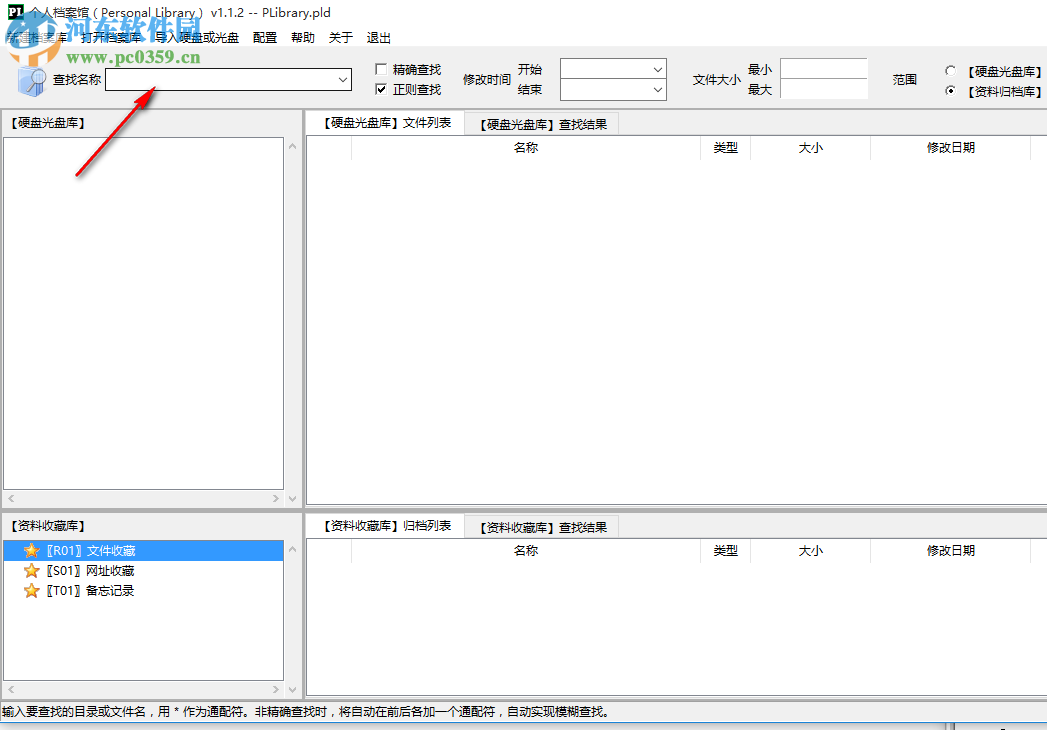Click the star icon beside 【R01】文件收藏
Image resolution: width=1047 pixels, height=730 pixels.
click(x=31, y=550)
